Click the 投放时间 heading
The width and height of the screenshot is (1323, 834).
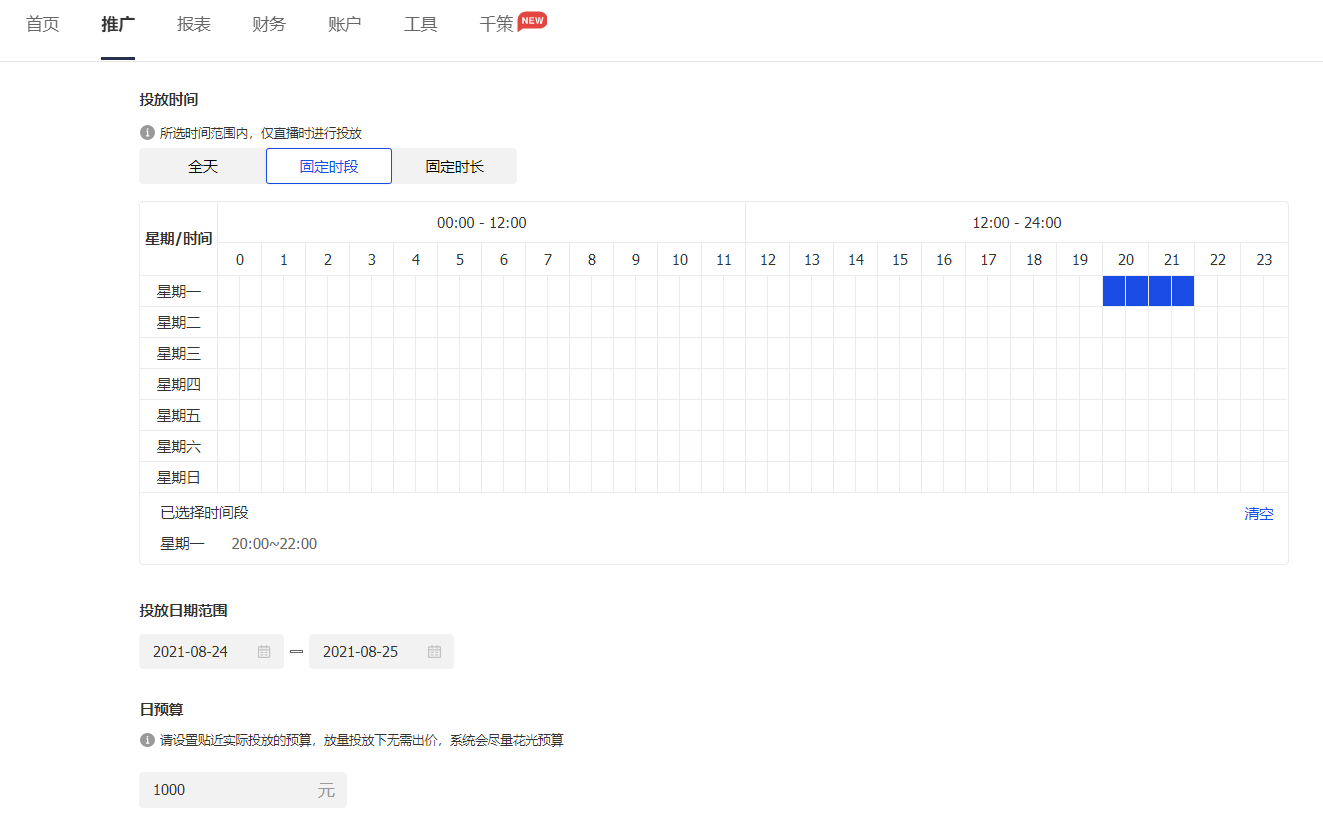pos(169,100)
